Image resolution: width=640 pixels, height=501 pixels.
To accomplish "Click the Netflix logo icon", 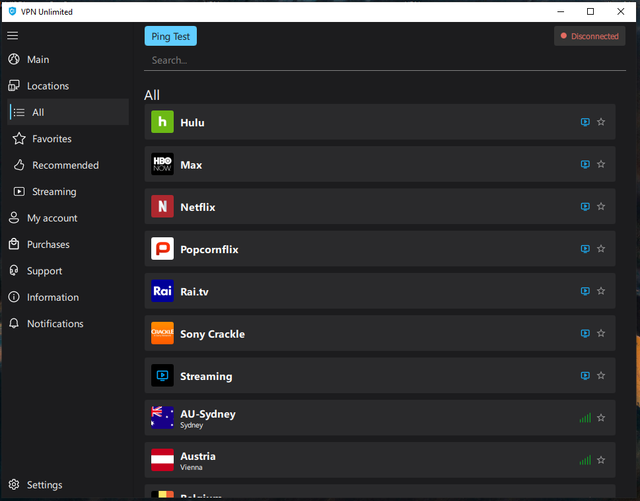I will tap(162, 206).
